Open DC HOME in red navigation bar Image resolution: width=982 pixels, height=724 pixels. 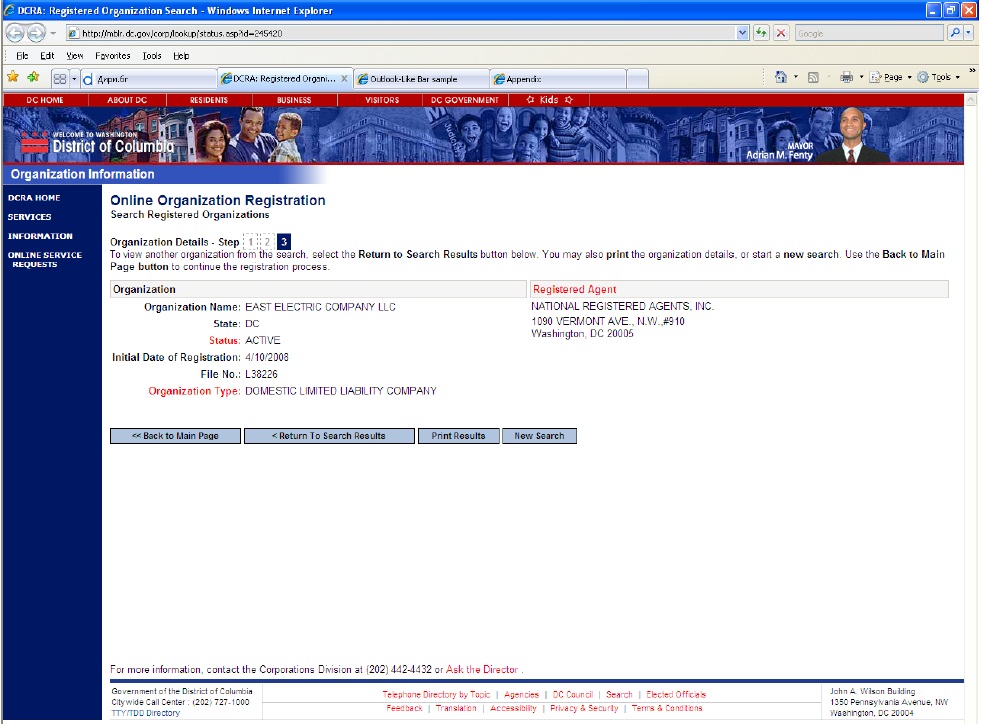click(x=45, y=100)
